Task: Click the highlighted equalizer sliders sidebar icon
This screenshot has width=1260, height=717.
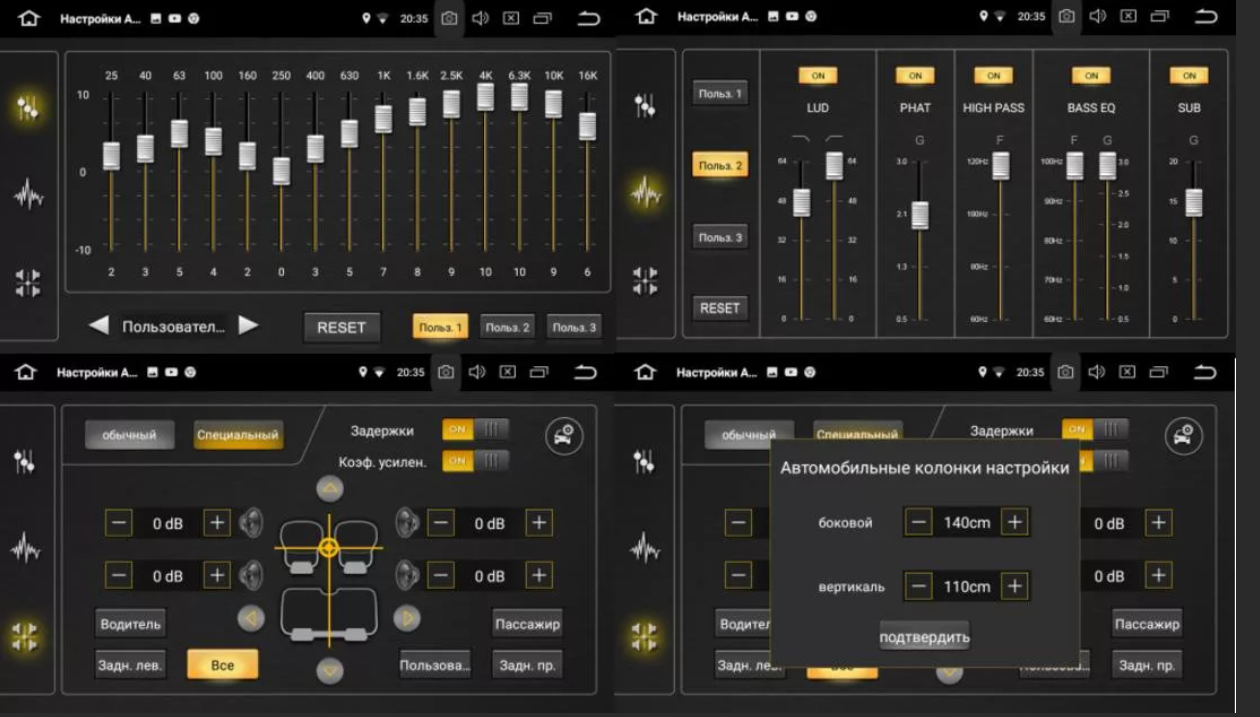Action: click(28, 109)
